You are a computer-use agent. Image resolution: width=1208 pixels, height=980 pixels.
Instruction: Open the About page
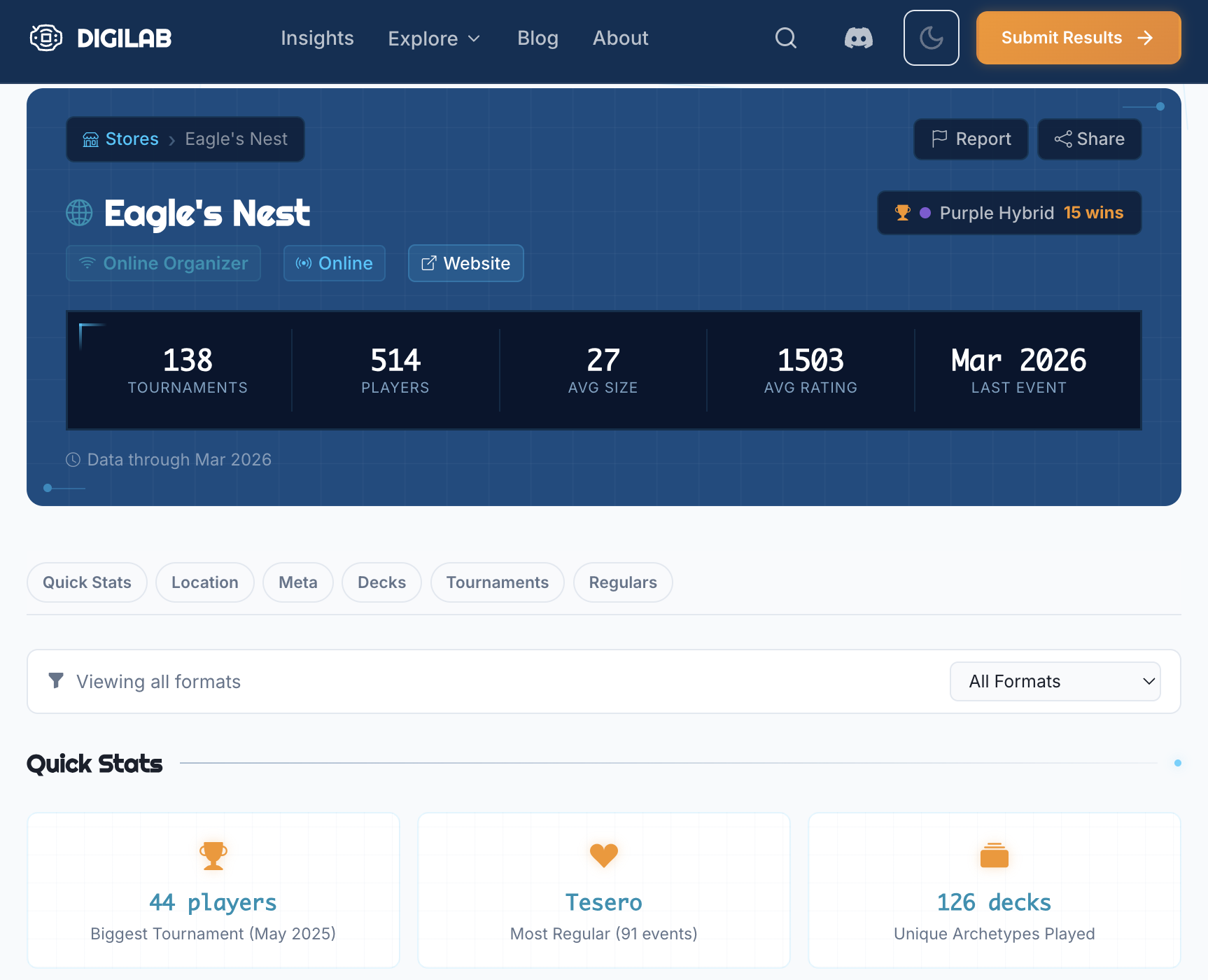tap(621, 38)
